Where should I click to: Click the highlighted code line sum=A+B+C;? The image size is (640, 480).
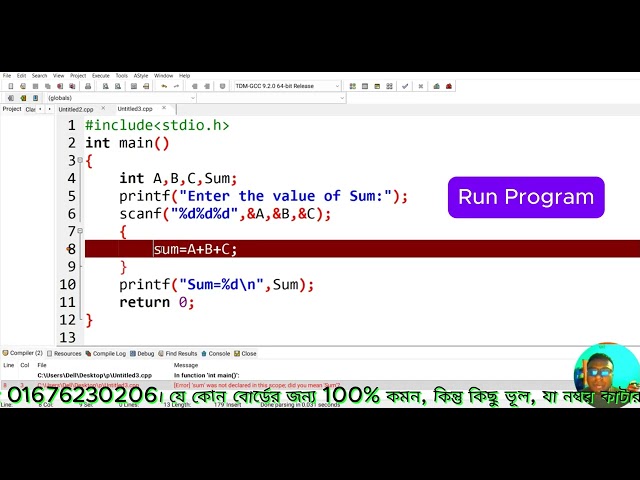click(362, 249)
